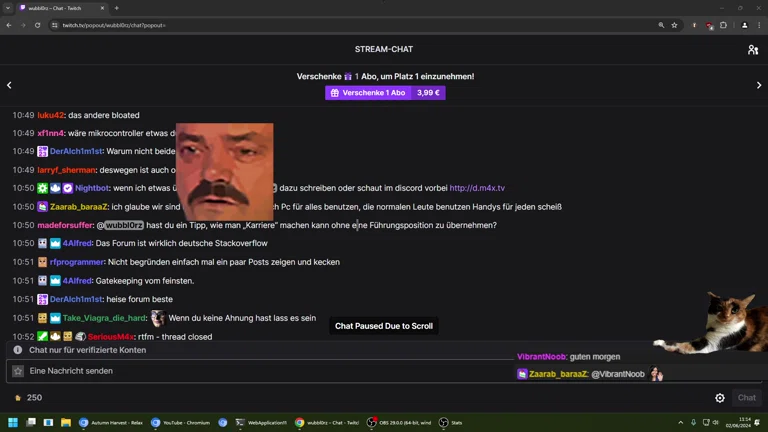768x432 pixels.
Task: Go to previous leaderboard banner with left chevron
Action: (9, 85)
